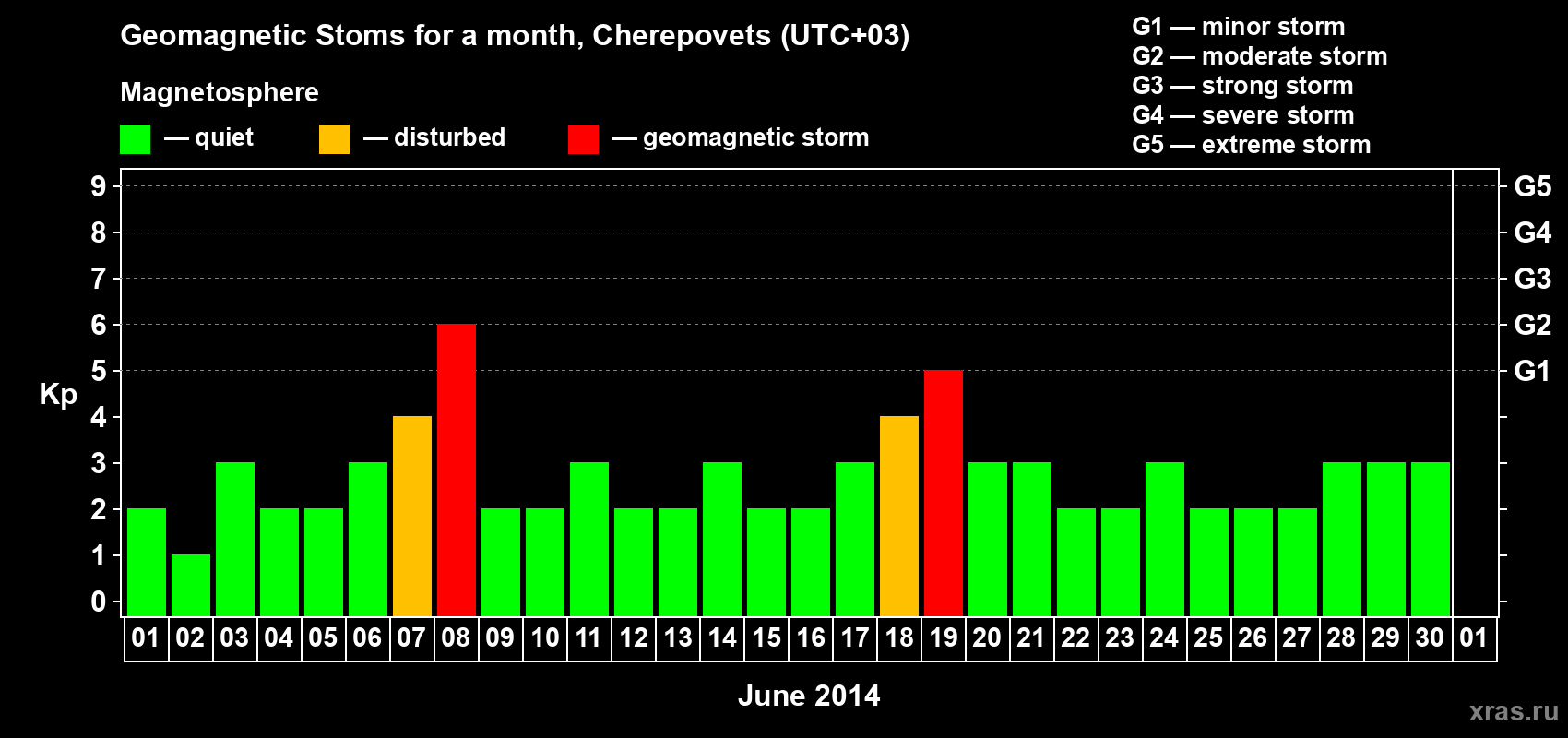
Task: Click the y-axis value 0
Action: [99, 601]
